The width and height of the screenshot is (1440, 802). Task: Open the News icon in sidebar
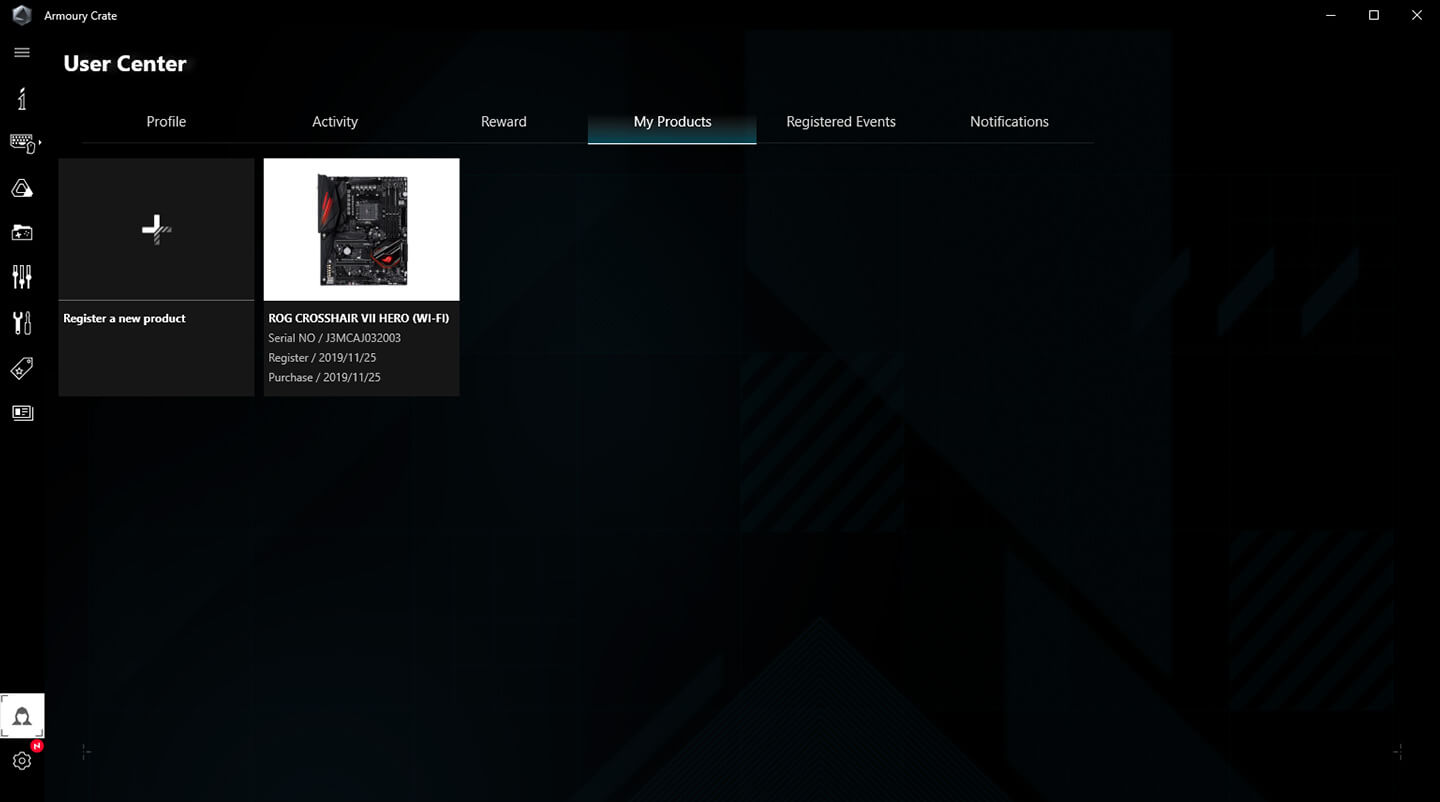[x=22, y=412]
